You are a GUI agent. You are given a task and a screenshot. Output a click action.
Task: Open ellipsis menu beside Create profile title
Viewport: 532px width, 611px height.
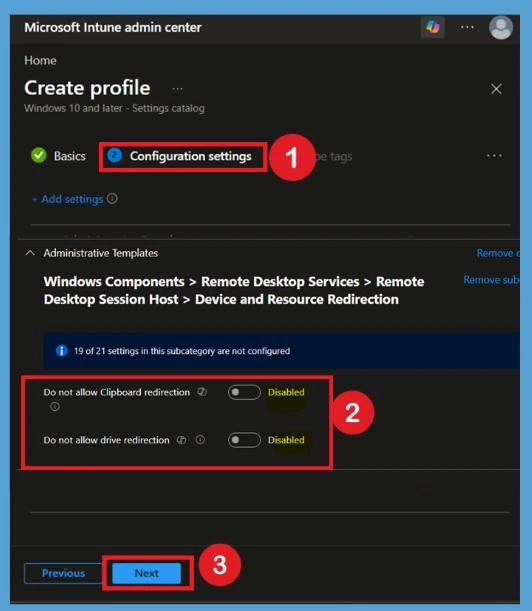click(177, 89)
